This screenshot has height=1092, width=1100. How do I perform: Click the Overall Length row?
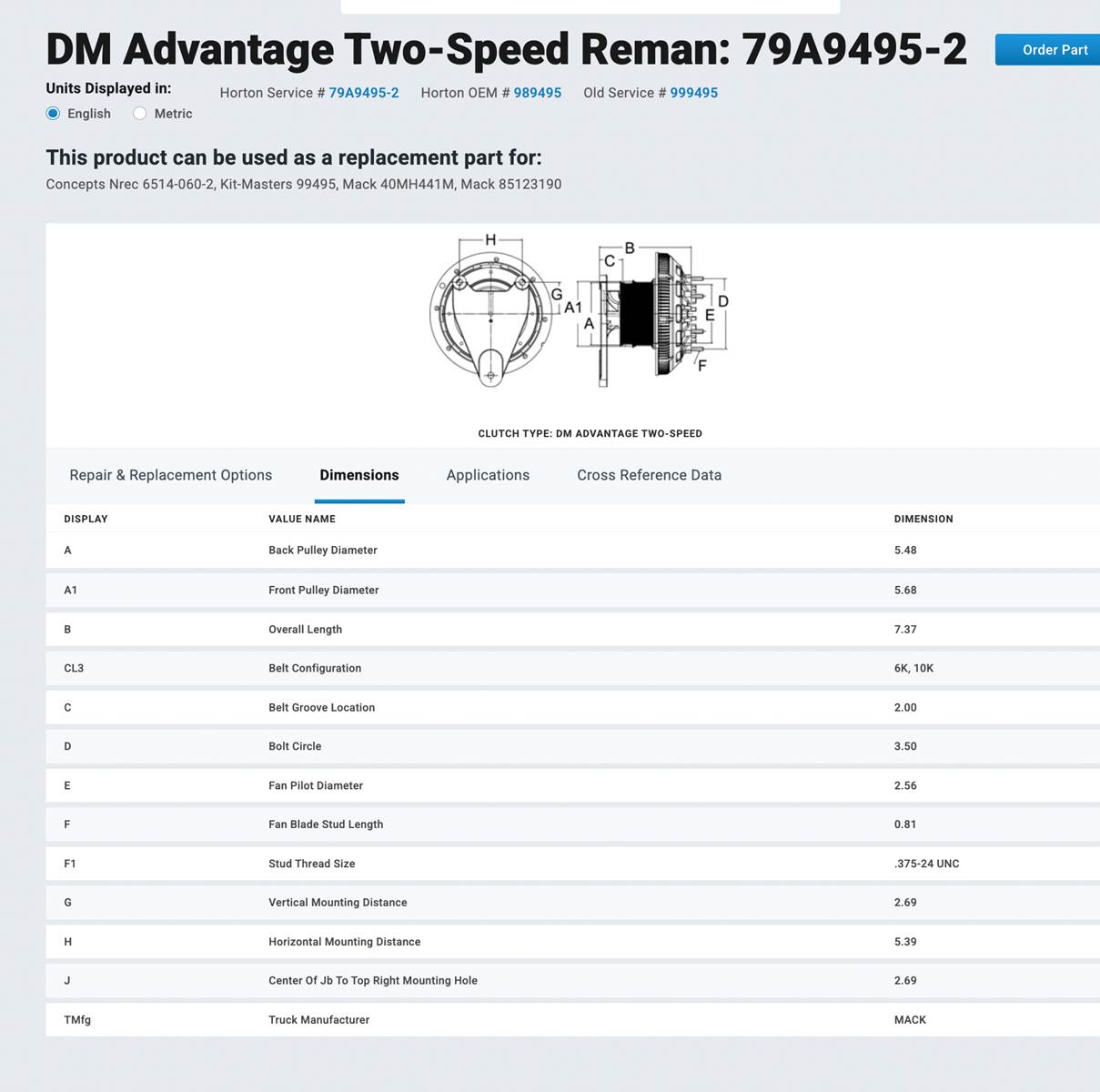click(x=305, y=630)
